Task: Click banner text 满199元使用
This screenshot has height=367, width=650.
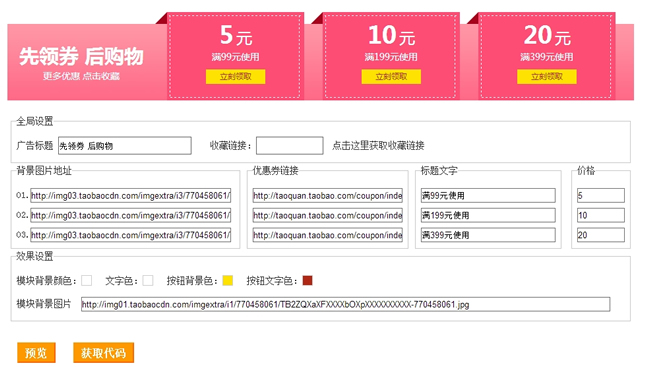Action: click(x=391, y=57)
